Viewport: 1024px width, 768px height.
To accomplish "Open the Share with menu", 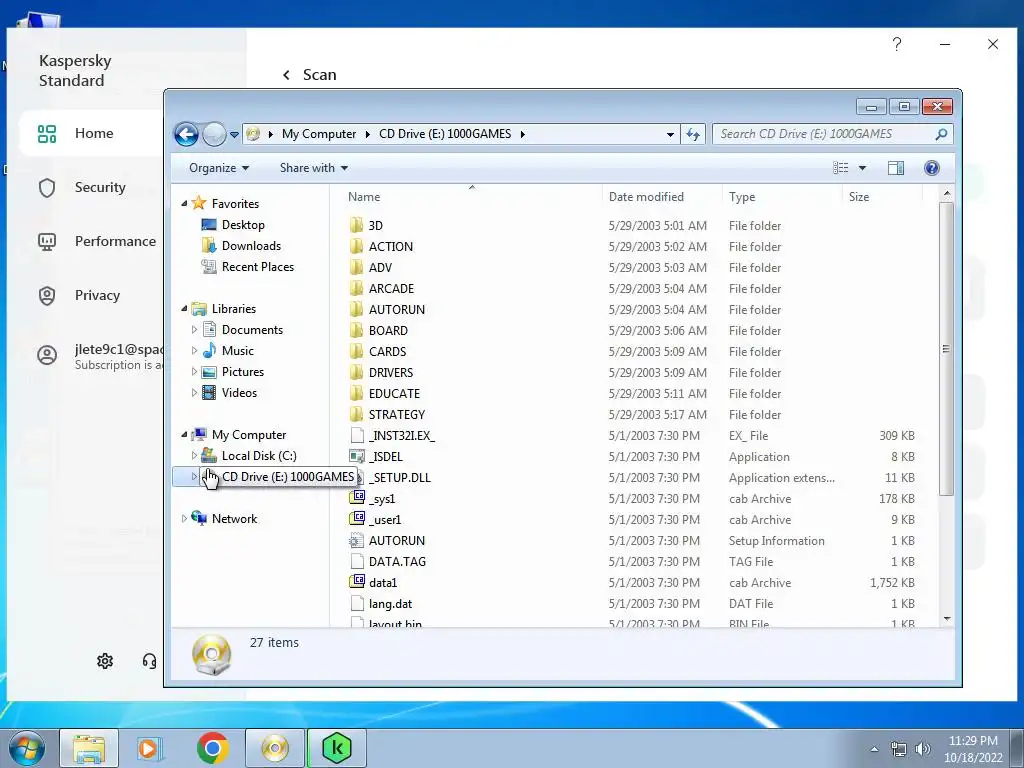I will [313, 168].
